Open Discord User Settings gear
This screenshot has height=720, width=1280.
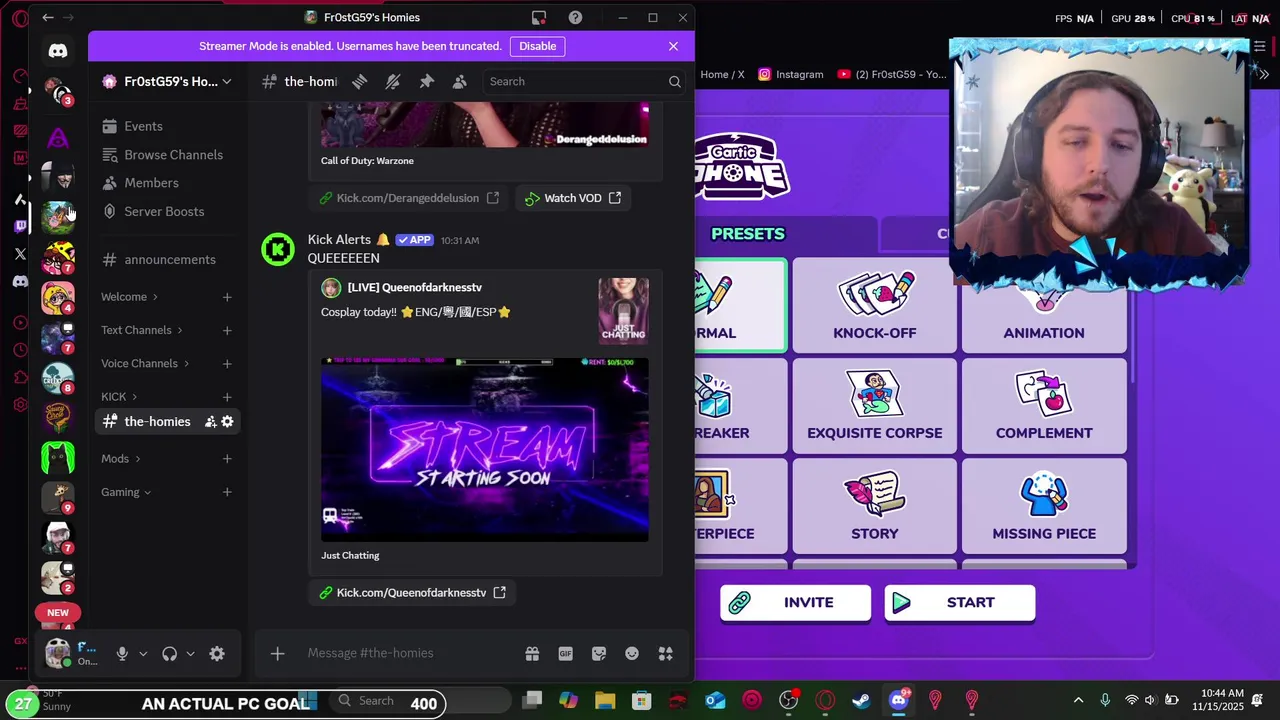[x=217, y=654]
